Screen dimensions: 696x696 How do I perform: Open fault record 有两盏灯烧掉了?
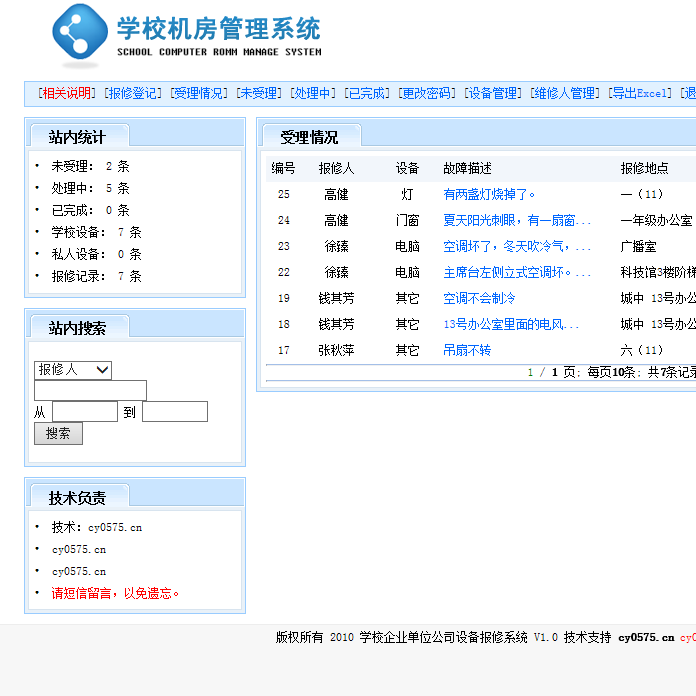489,194
